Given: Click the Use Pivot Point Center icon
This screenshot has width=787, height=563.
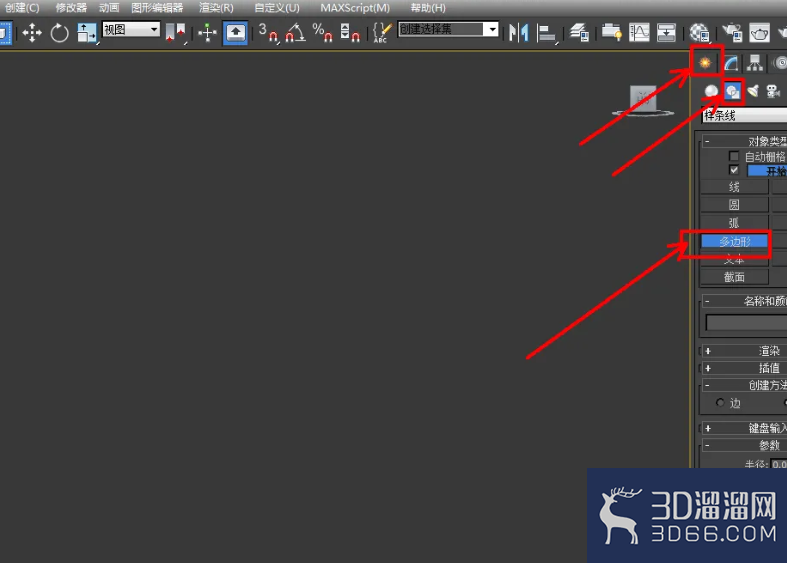Looking at the screenshot, I should click(x=175, y=33).
